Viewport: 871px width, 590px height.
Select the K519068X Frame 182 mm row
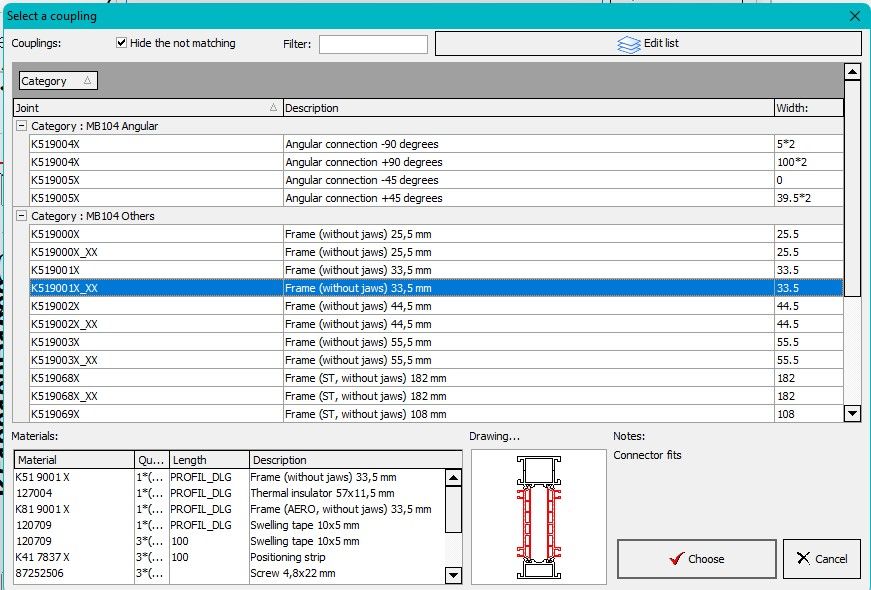click(155, 378)
